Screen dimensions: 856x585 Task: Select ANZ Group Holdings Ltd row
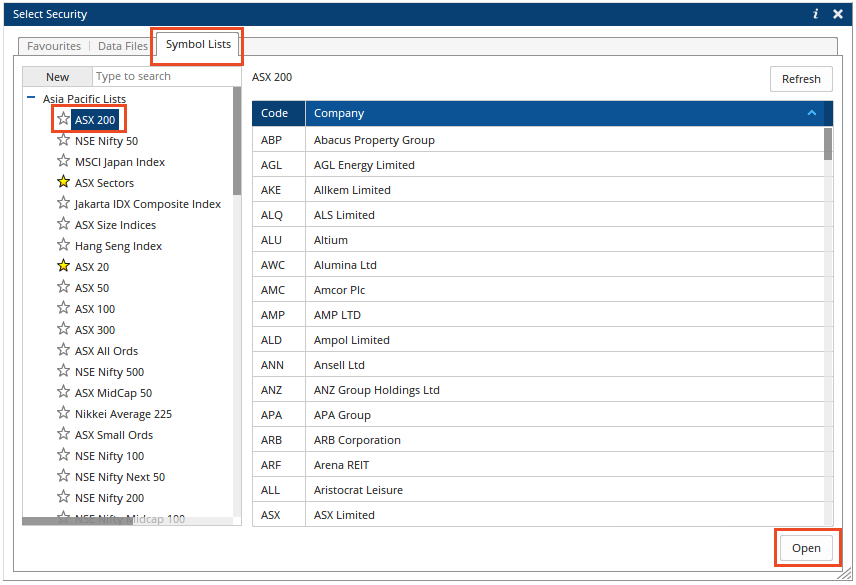pyautogui.click(x=538, y=390)
